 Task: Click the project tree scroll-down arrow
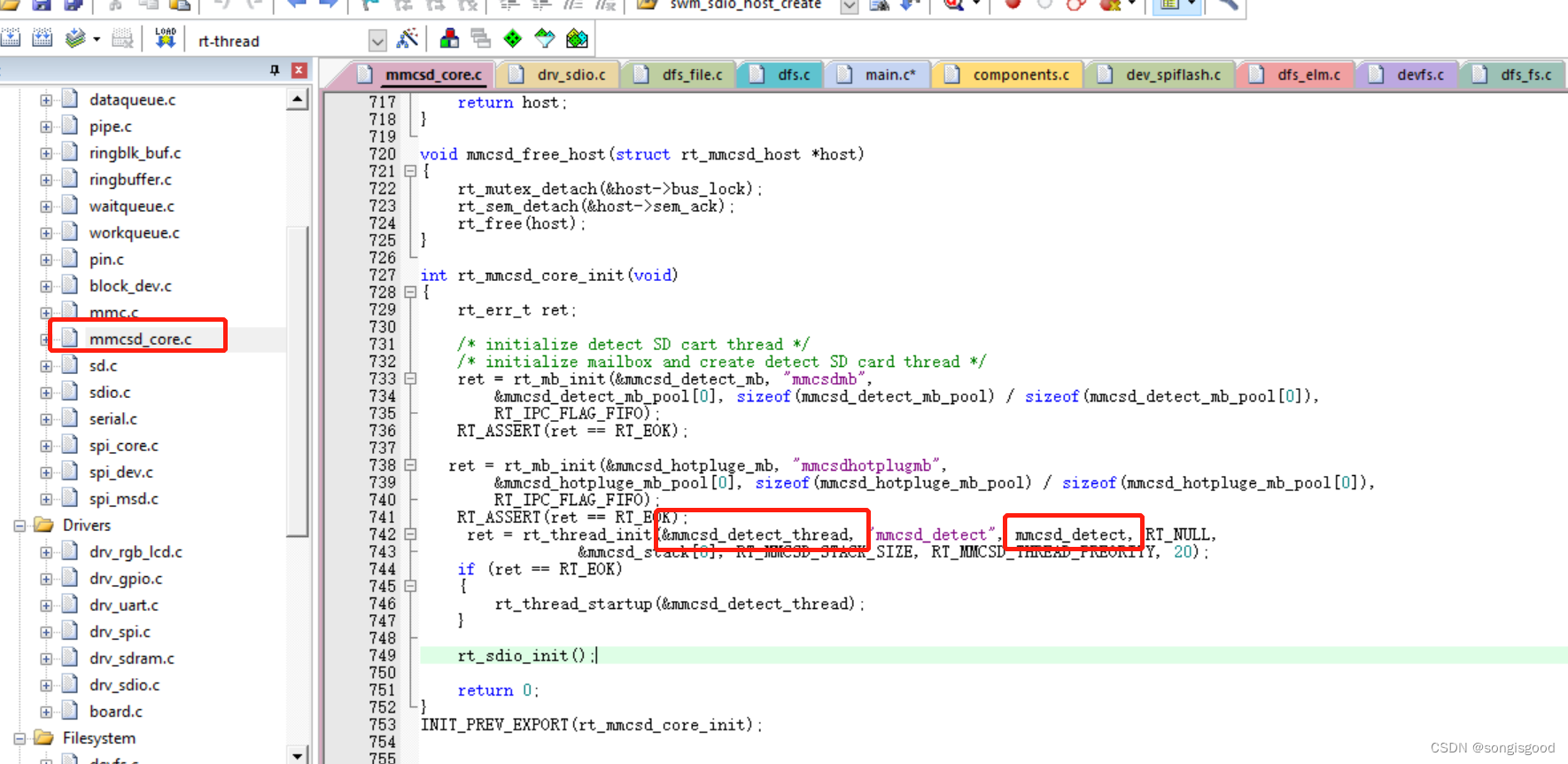[x=298, y=755]
